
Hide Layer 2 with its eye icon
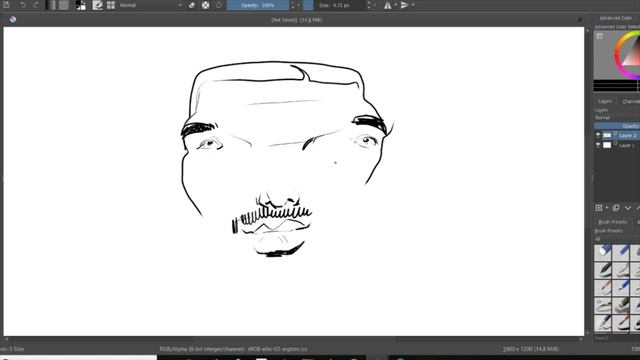[x=598, y=135]
